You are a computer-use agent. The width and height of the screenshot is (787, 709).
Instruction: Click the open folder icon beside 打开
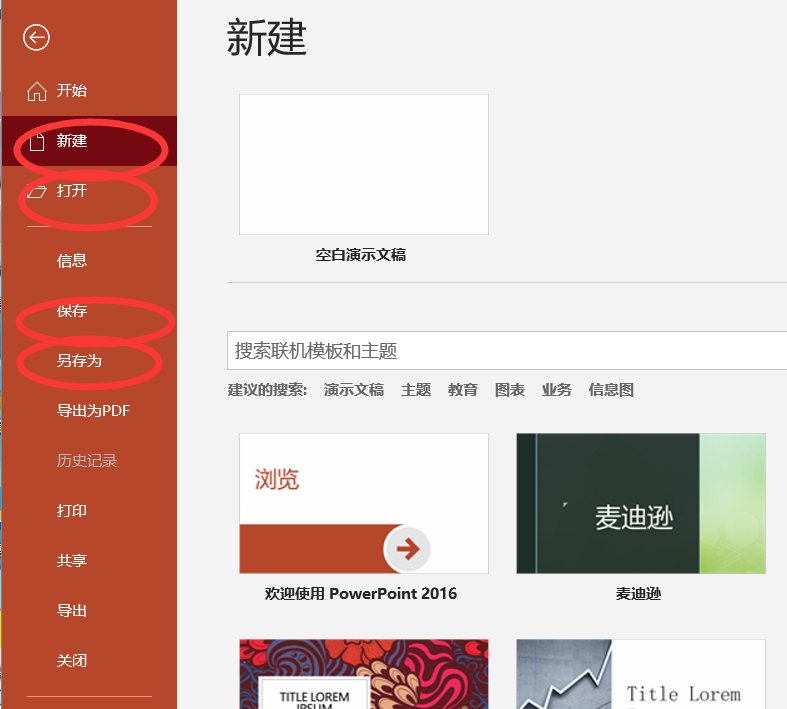37,191
